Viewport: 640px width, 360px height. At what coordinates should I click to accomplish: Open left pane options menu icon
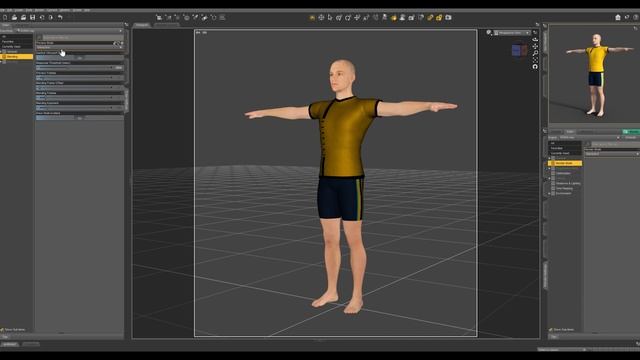coord(127,24)
